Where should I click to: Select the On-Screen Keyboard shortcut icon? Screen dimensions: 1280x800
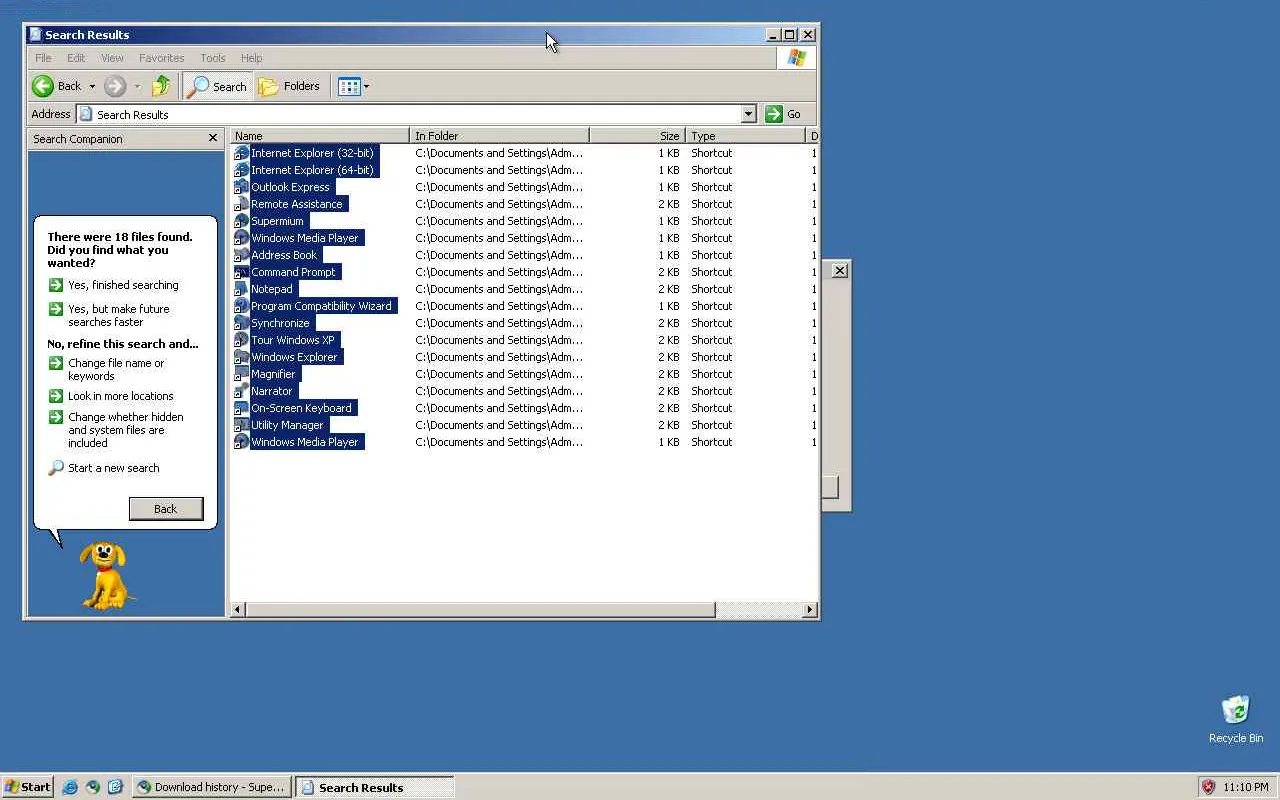[241, 408]
